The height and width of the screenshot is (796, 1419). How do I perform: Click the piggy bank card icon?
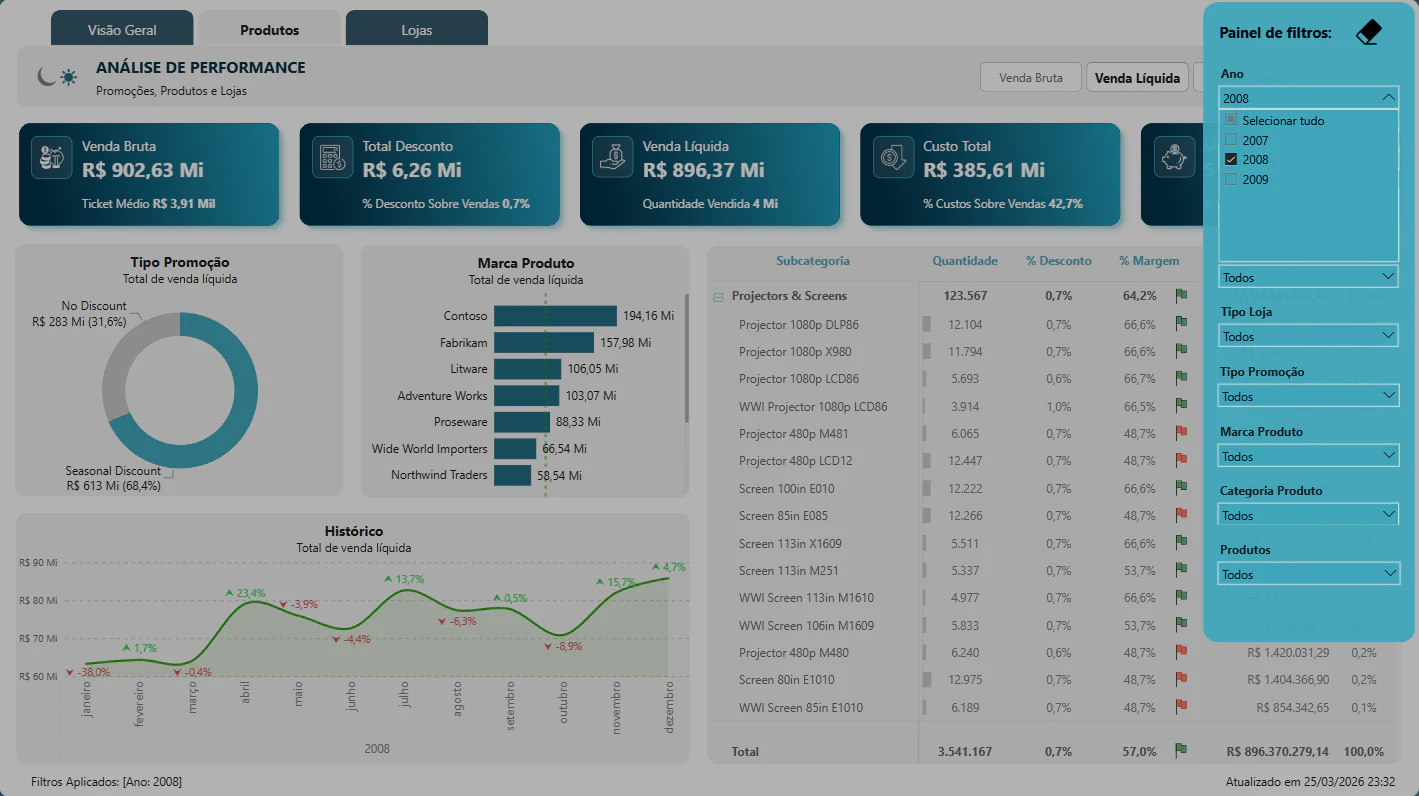1173,158
